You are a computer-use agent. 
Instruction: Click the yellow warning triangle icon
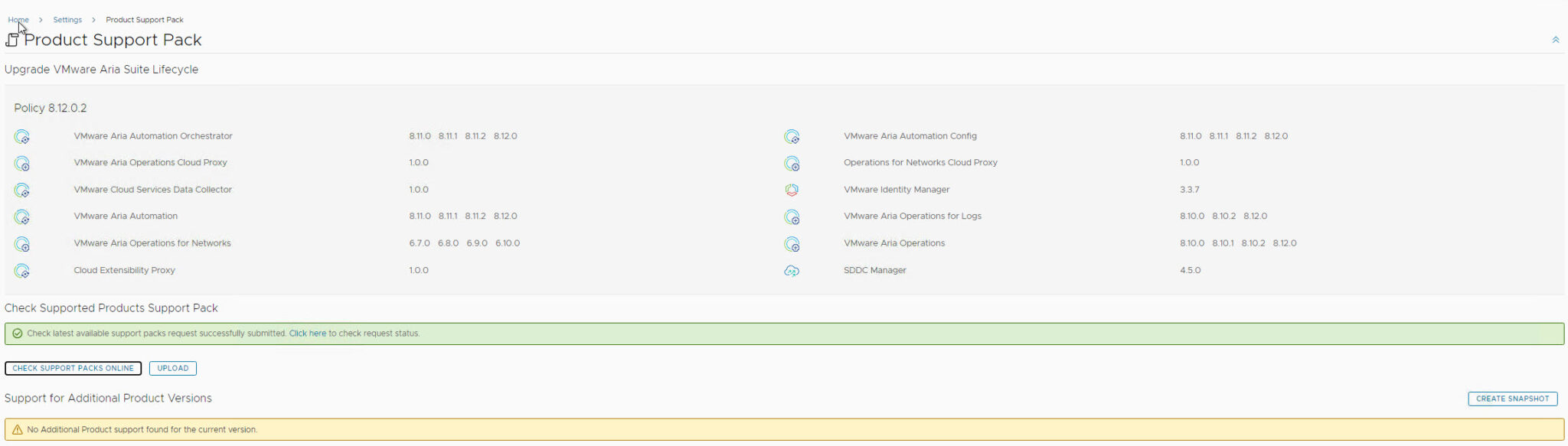point(17,430)
